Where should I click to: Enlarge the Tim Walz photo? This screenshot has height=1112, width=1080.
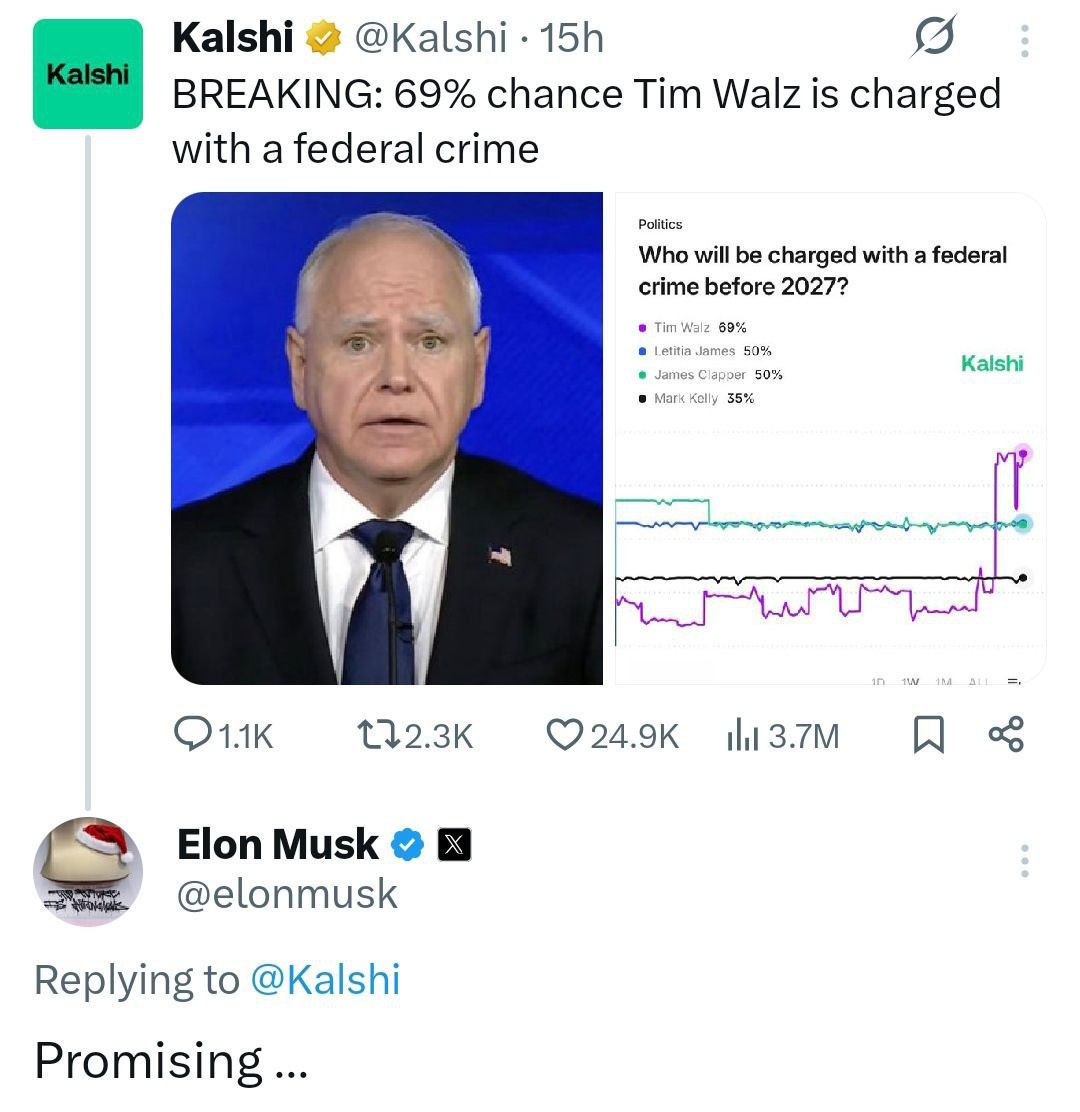tap(386, 438)
